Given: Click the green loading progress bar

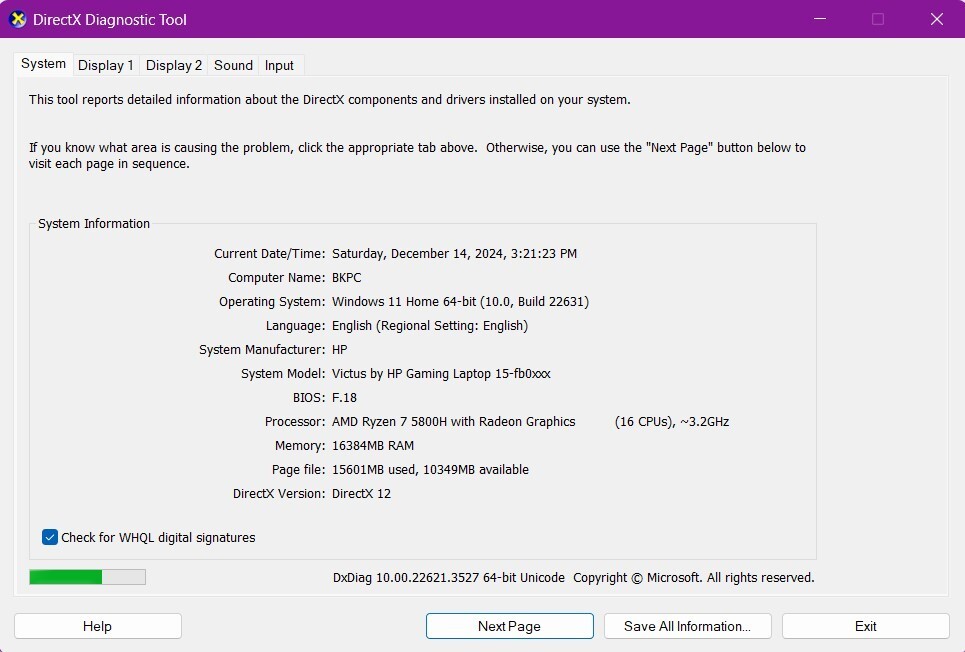Looking at the screenshot, I should tap(87, 577).
